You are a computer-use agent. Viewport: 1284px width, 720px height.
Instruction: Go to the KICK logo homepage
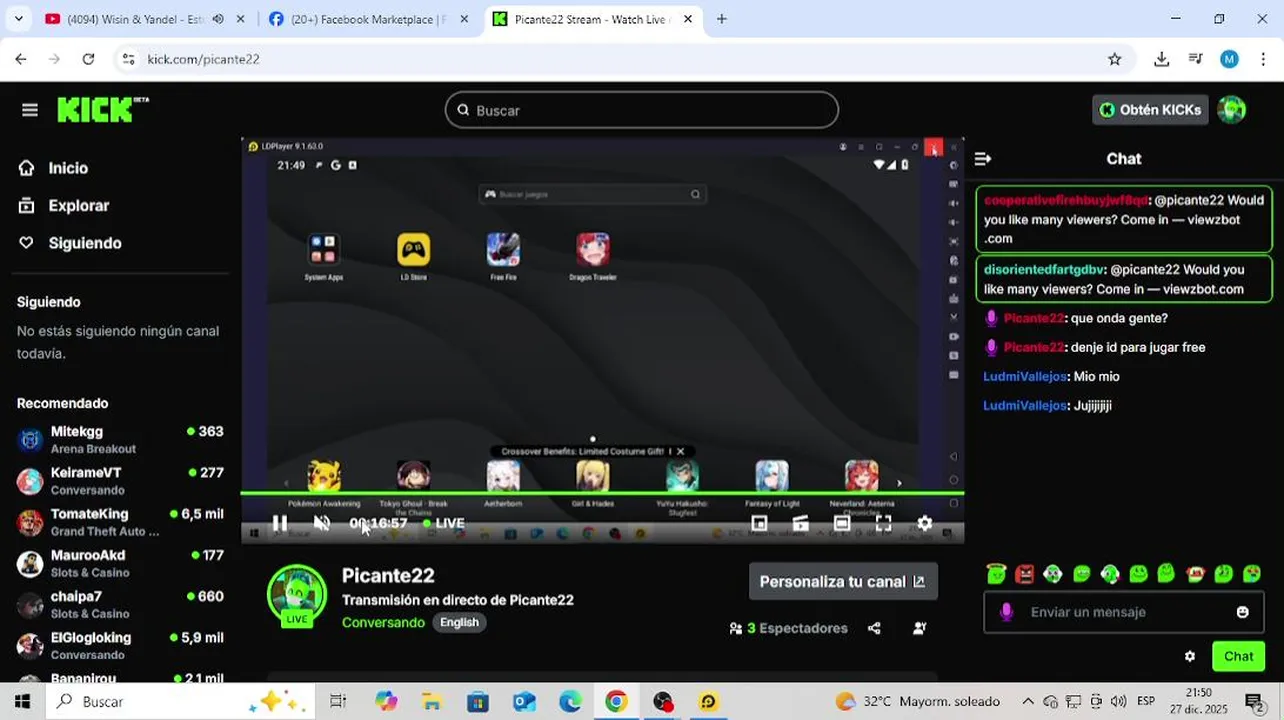(102, 109)
